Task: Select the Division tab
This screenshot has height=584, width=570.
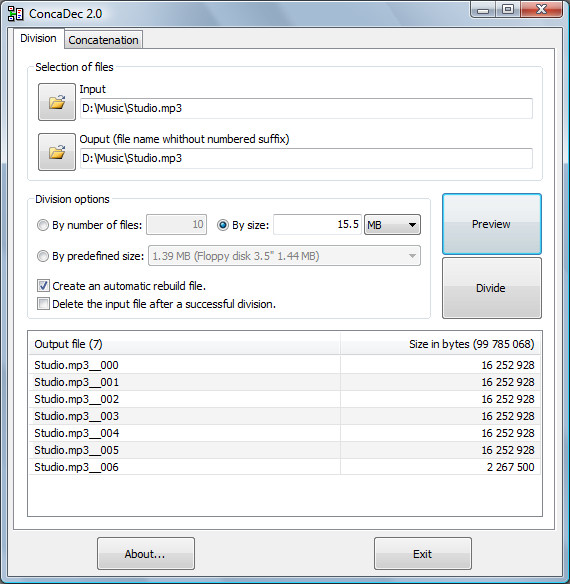Action: click(x=38, y=38)
